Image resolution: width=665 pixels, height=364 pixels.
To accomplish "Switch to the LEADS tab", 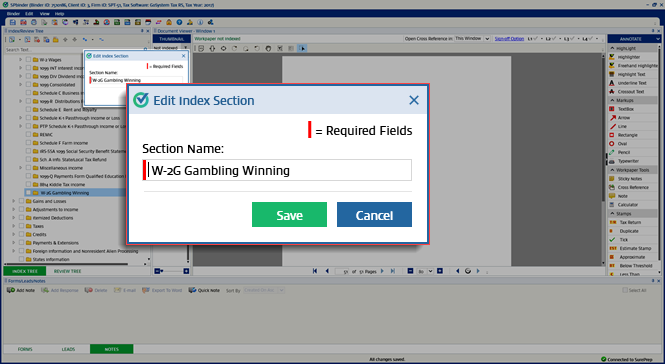I will tap(68, 349).
